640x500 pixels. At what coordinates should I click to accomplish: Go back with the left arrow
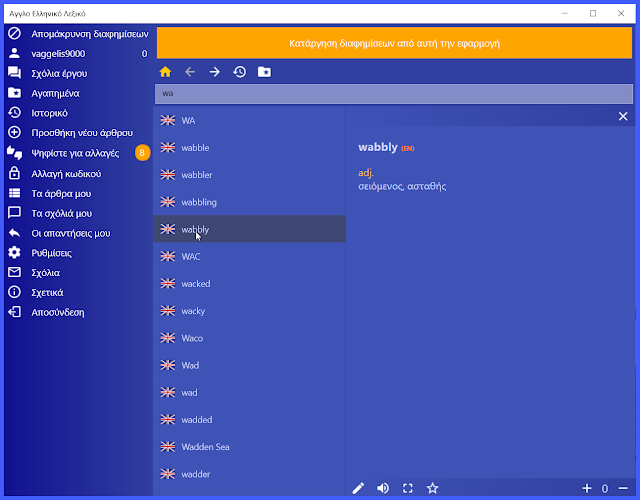click(190, 72)
